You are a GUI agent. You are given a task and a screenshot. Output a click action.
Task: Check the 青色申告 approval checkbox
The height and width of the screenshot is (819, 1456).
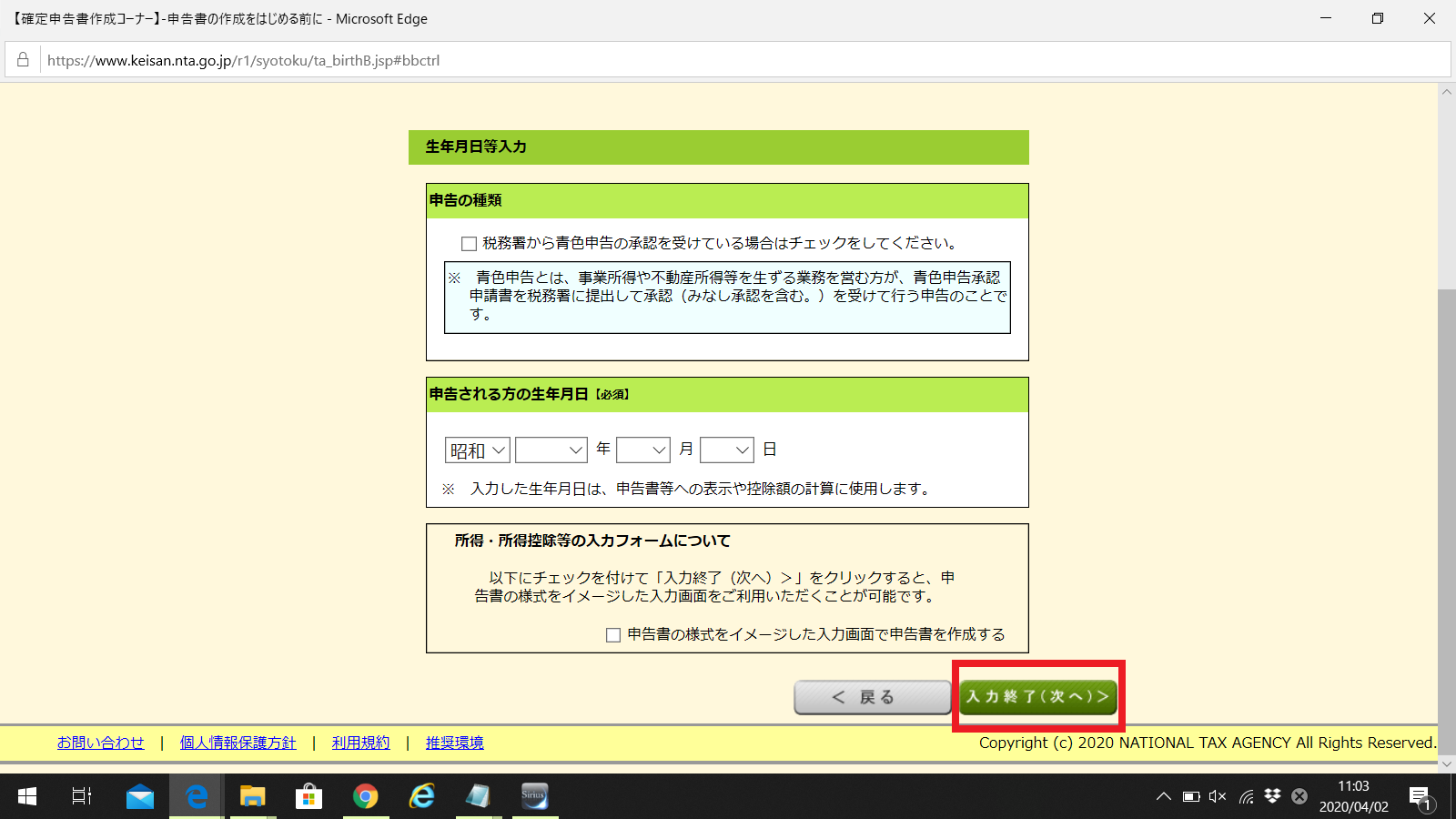coord(469,243)
